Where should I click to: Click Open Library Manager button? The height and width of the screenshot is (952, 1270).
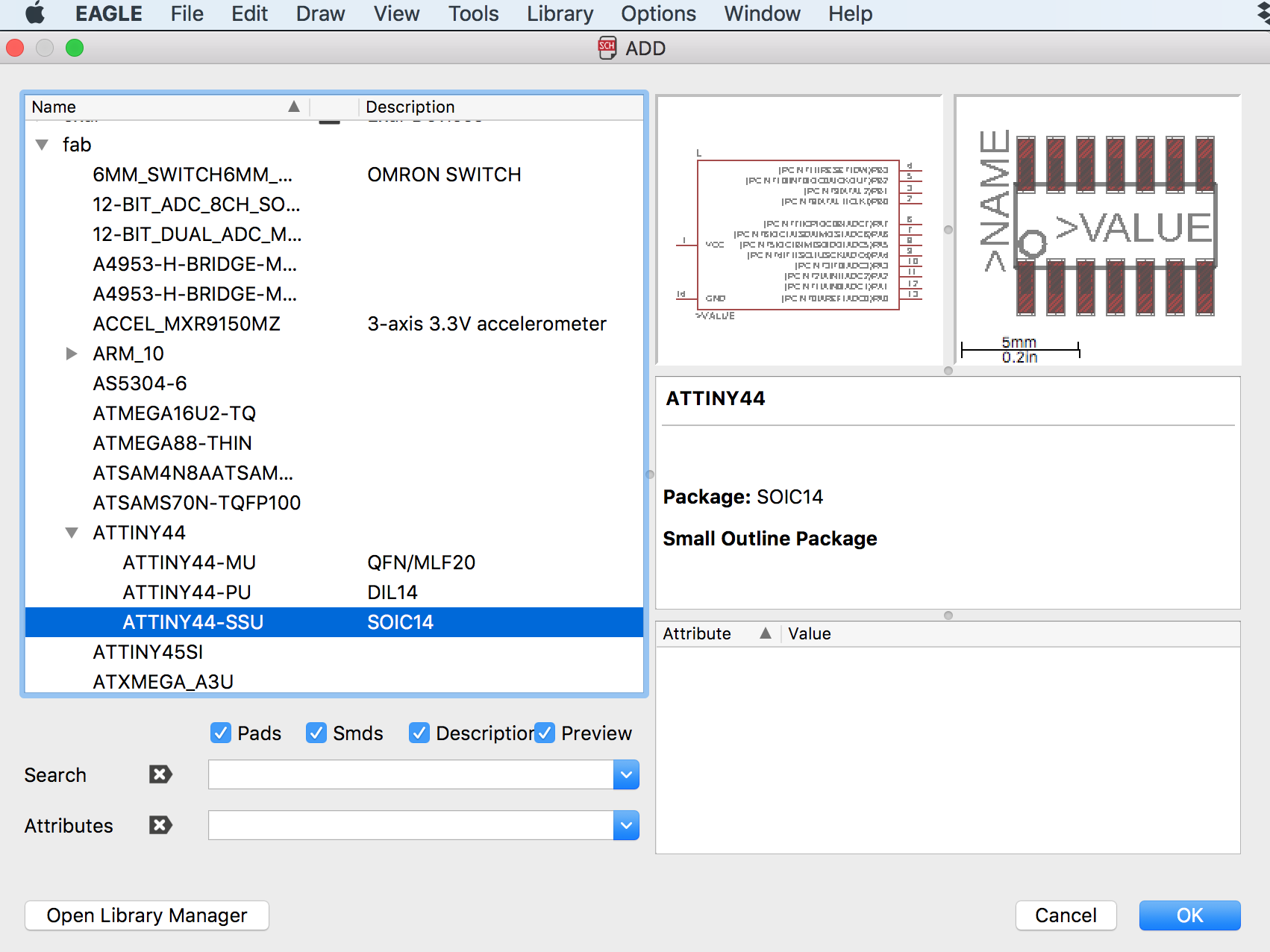(x=147, y=915)
